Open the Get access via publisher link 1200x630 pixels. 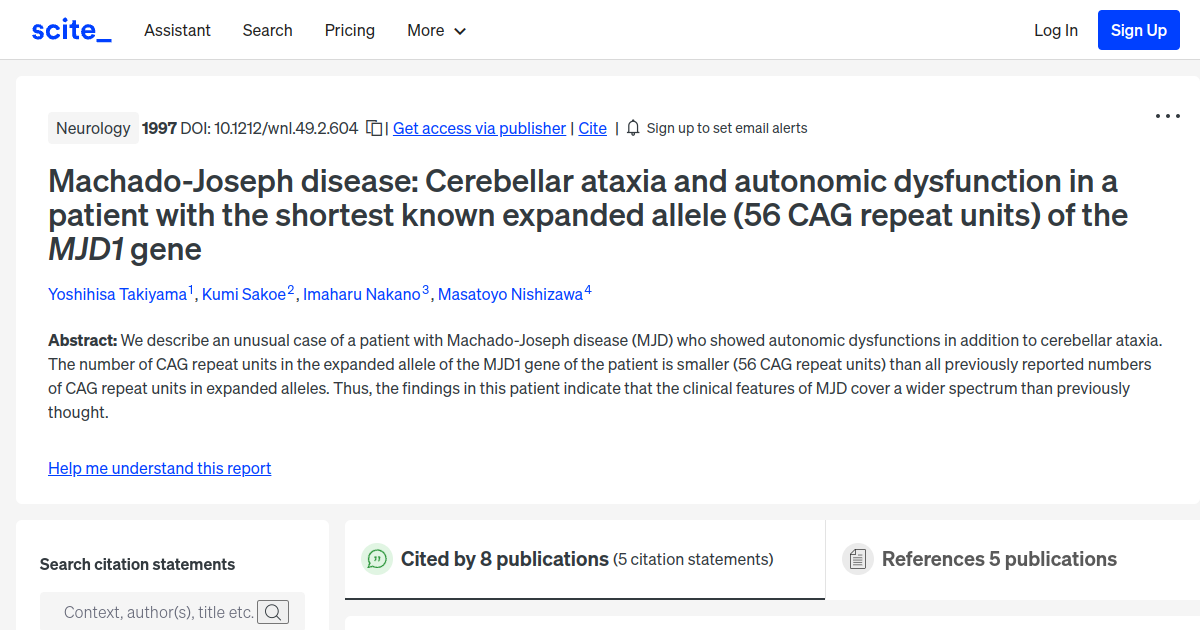tap(479, 128)
